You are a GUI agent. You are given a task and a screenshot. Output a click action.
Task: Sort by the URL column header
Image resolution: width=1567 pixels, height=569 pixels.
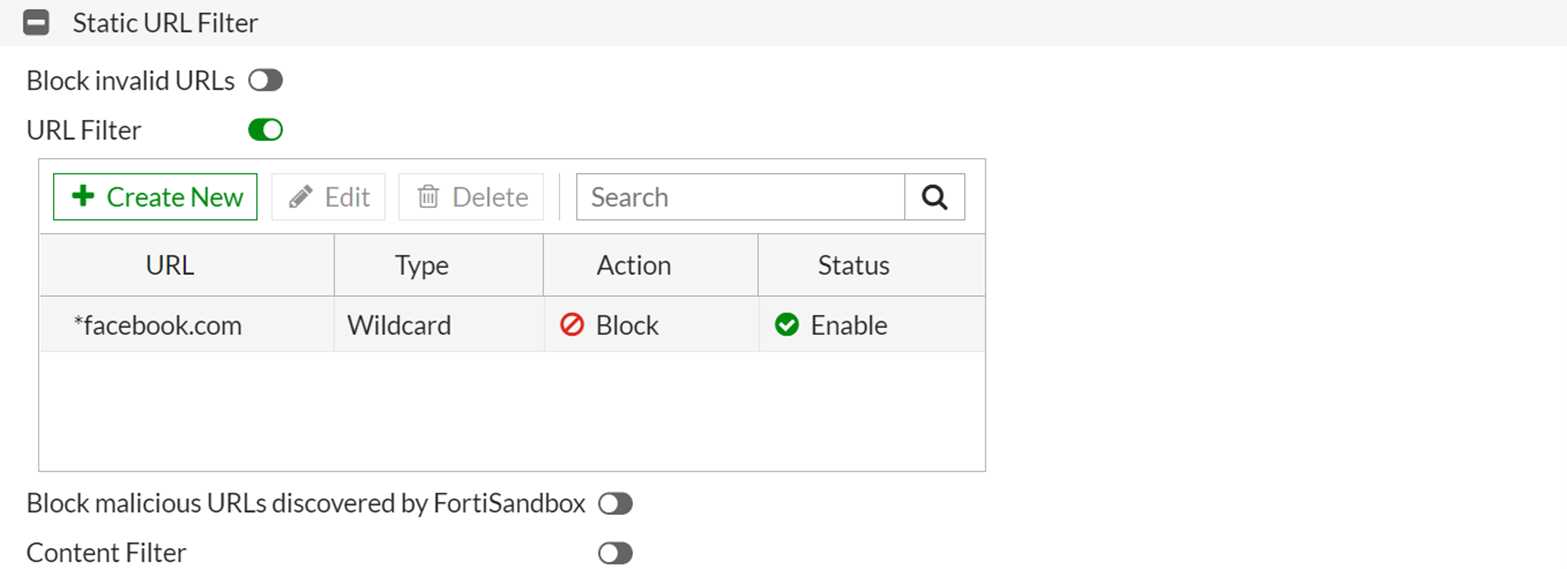tap(170, 265)
